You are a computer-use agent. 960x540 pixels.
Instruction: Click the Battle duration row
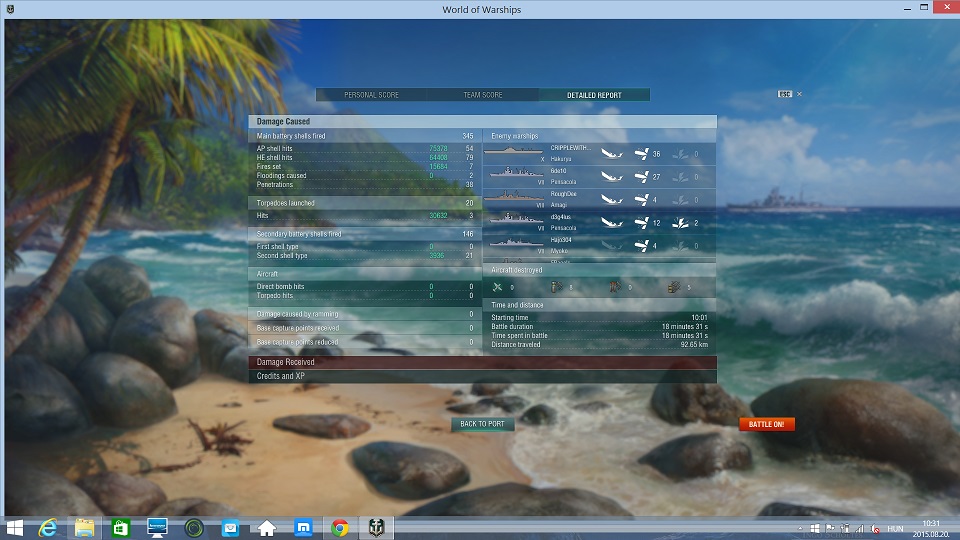tap(599, 326)
